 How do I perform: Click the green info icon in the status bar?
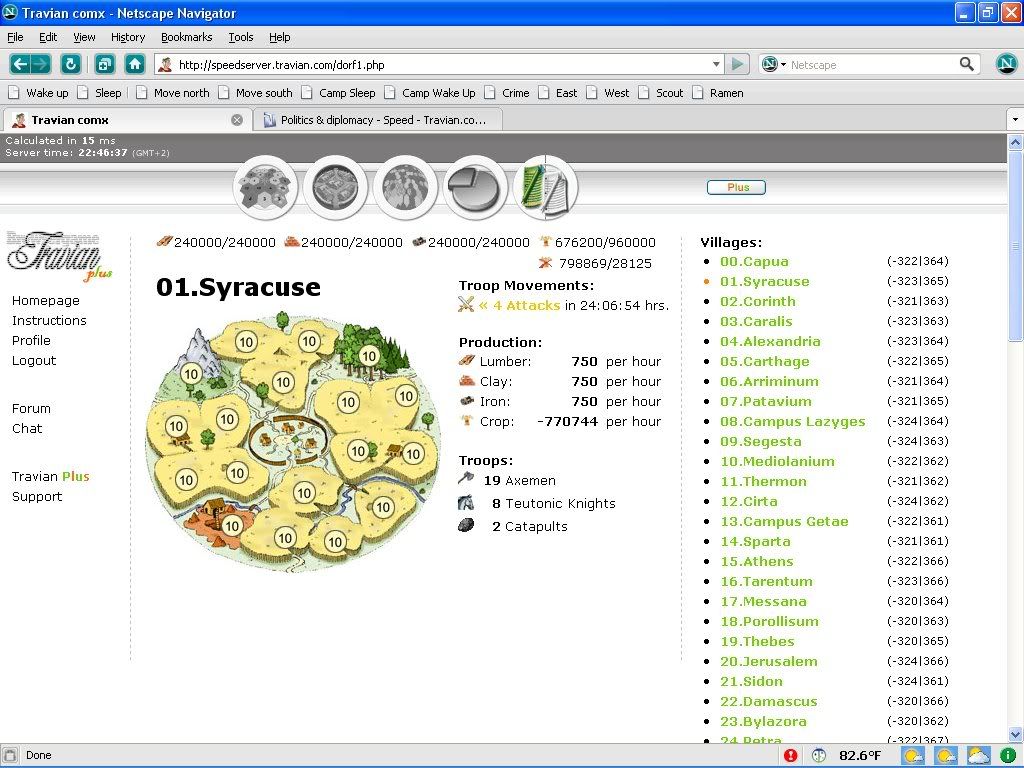pyautogui.click(x=1008, y=756)
